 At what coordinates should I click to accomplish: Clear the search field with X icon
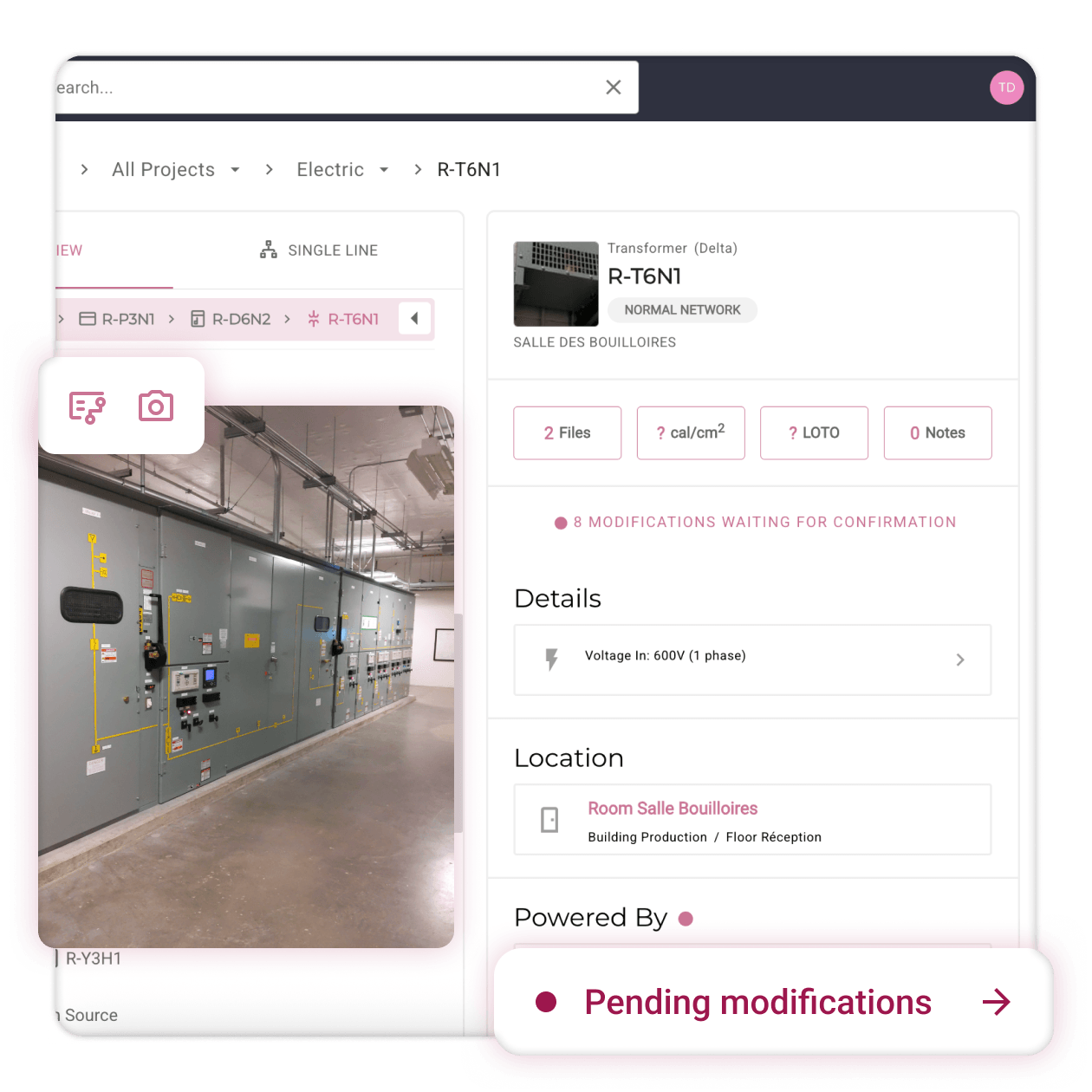[x=614, y=88]
